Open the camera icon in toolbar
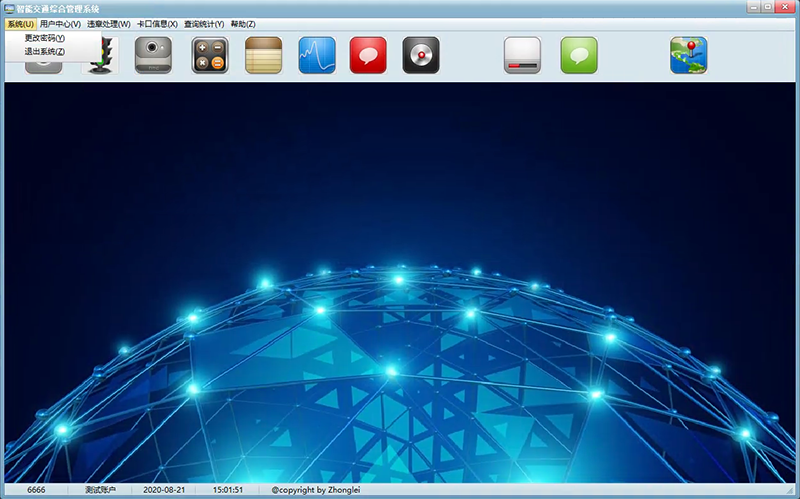800x499 pixels. tap(155, 55)
